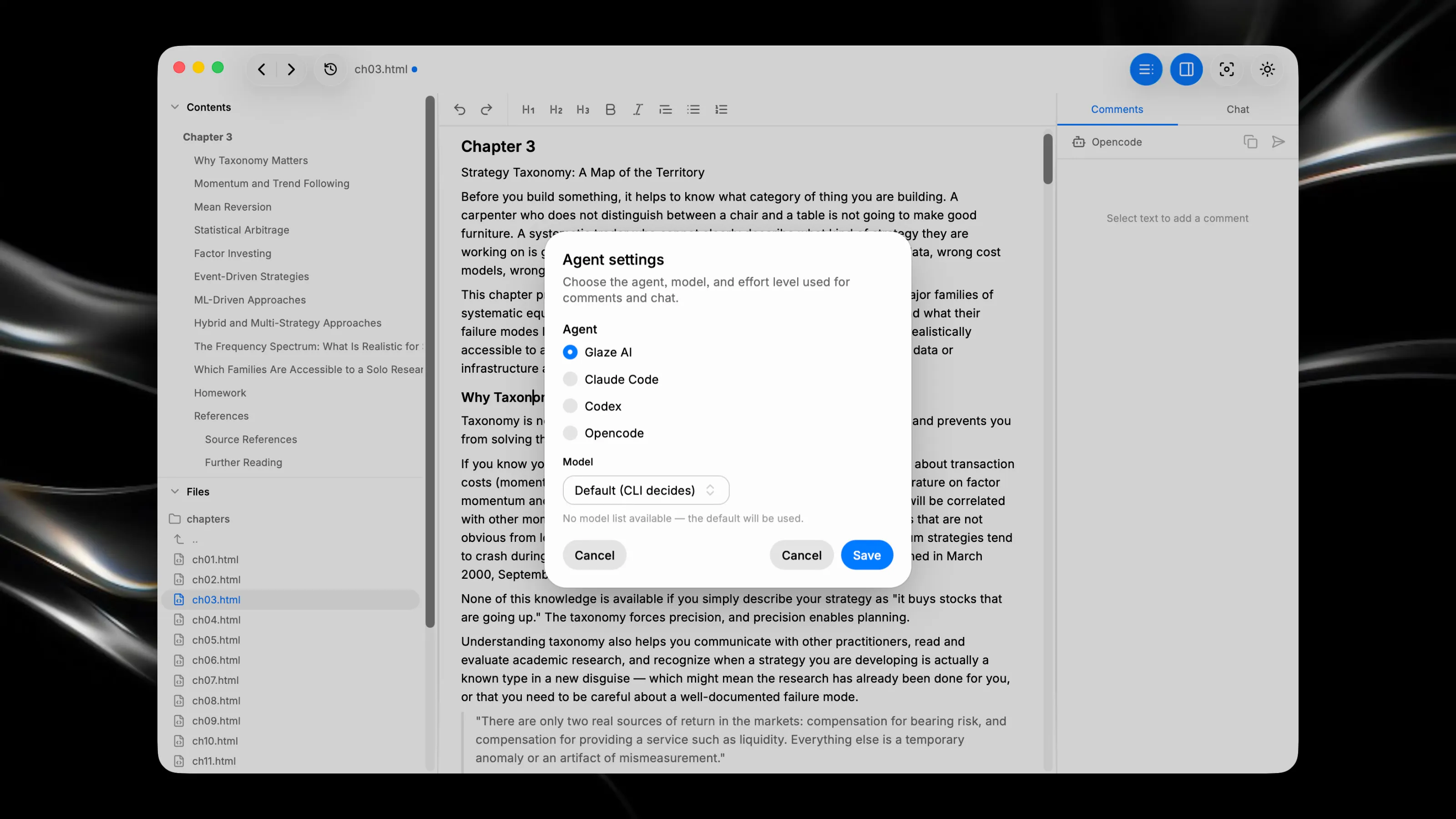
Task: Apply Heading 1 style
Action: point(528,109)
